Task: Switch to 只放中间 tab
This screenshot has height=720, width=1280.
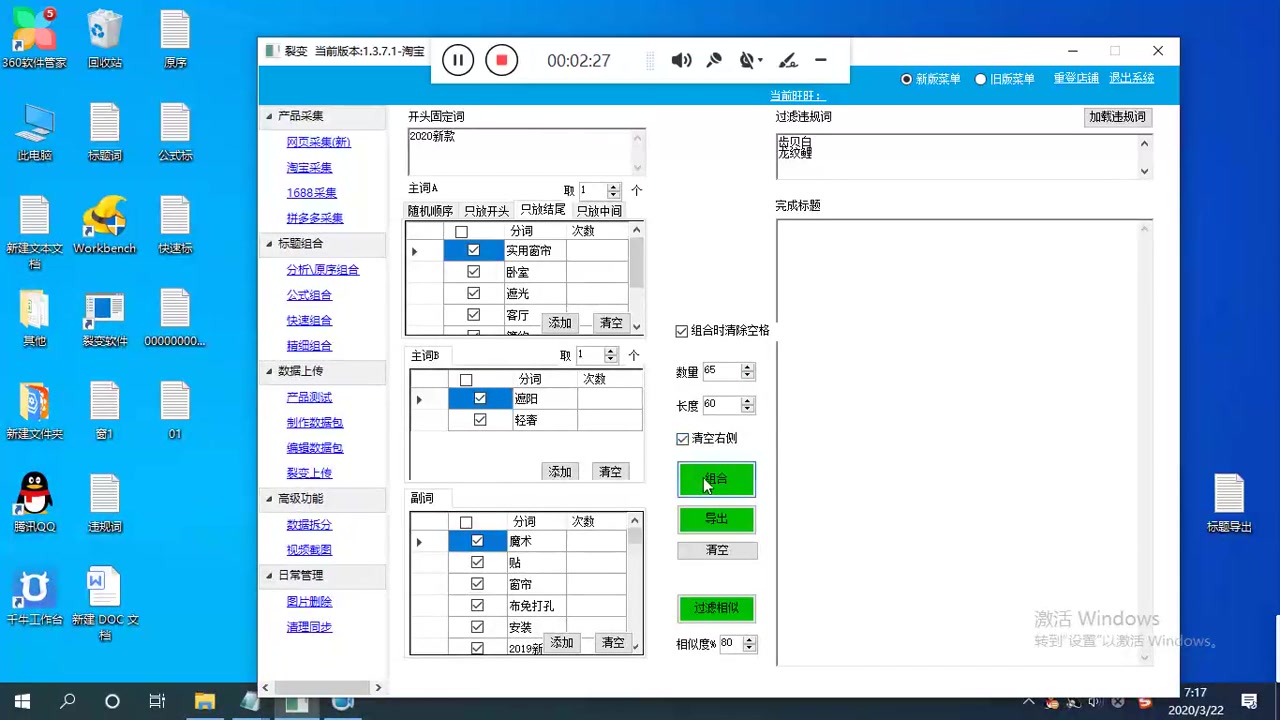Action: (599, 211)
